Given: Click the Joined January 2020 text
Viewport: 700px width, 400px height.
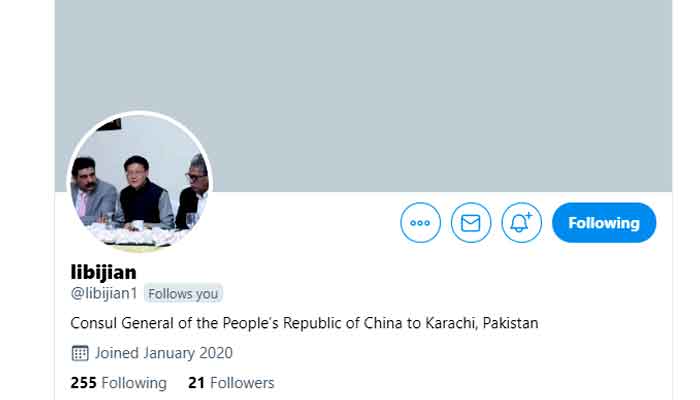Looking at the screenshot, I should tap(163, 353).
